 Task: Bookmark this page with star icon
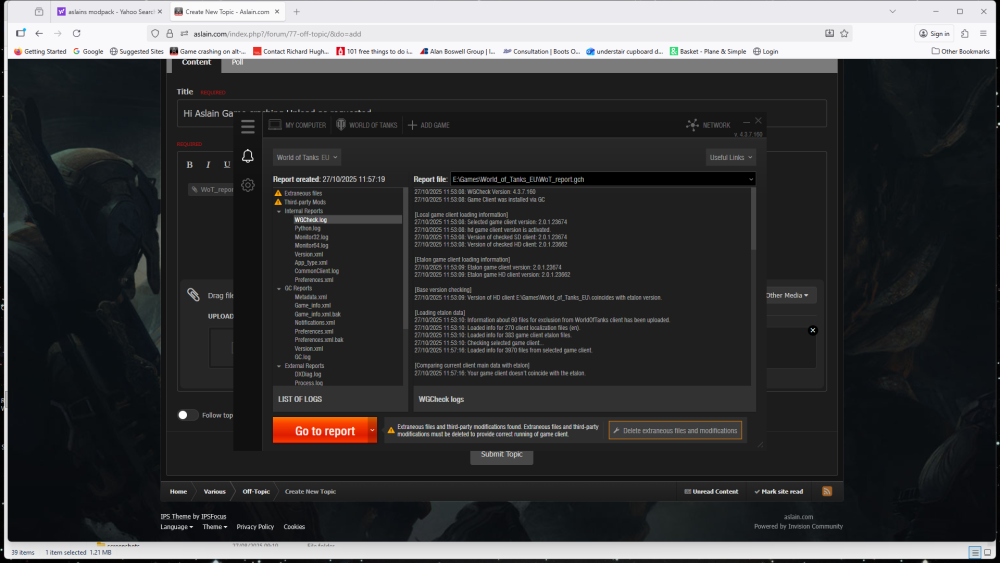844,33
